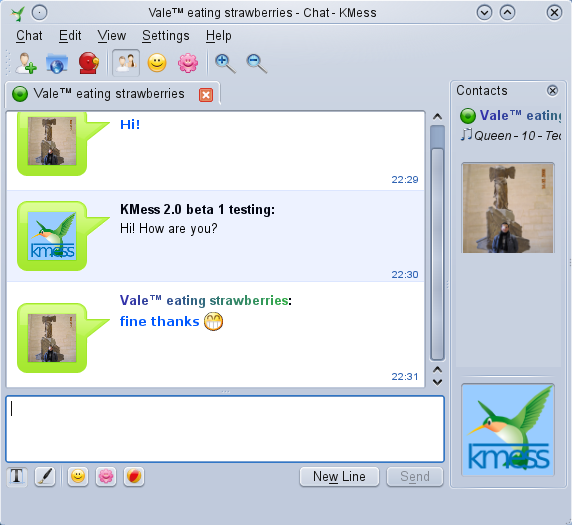This screenshot has width=572, height=525.
Task: Open the pink flower custom emoticons below input
Action: coord(106,476)
